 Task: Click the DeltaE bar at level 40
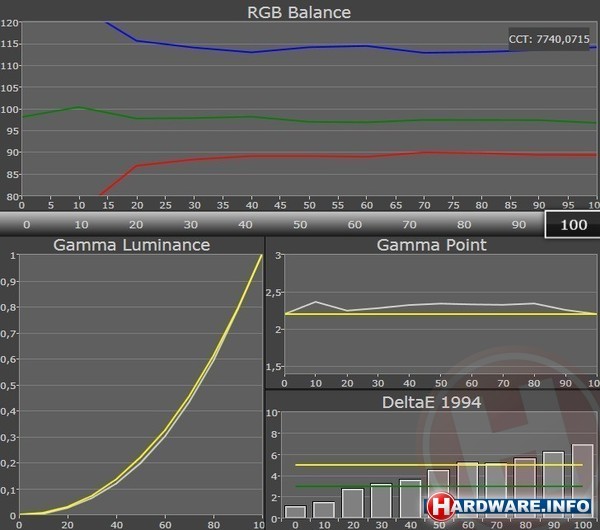(411, 499)
